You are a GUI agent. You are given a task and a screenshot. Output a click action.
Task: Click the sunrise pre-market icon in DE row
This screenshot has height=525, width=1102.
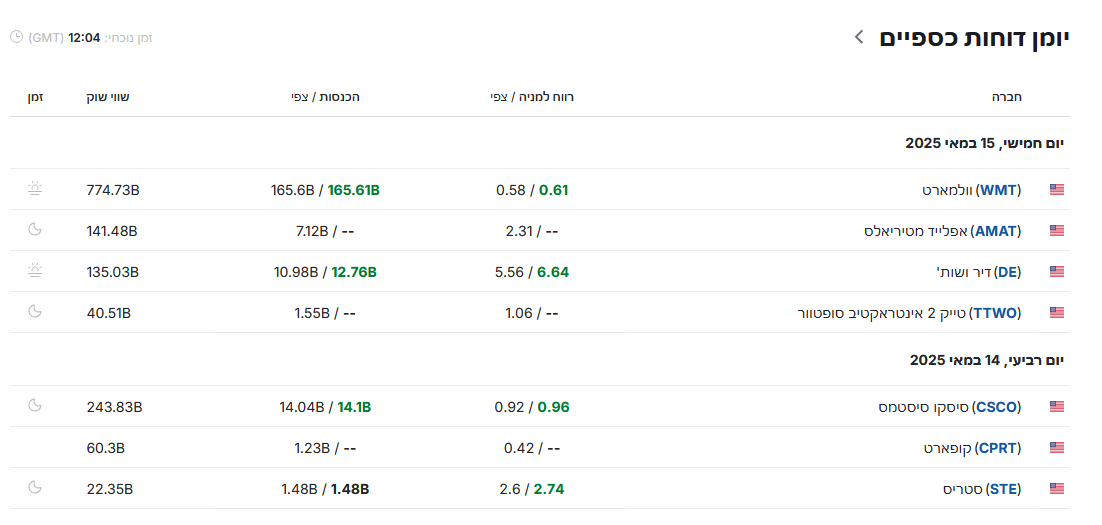point(35,271)
